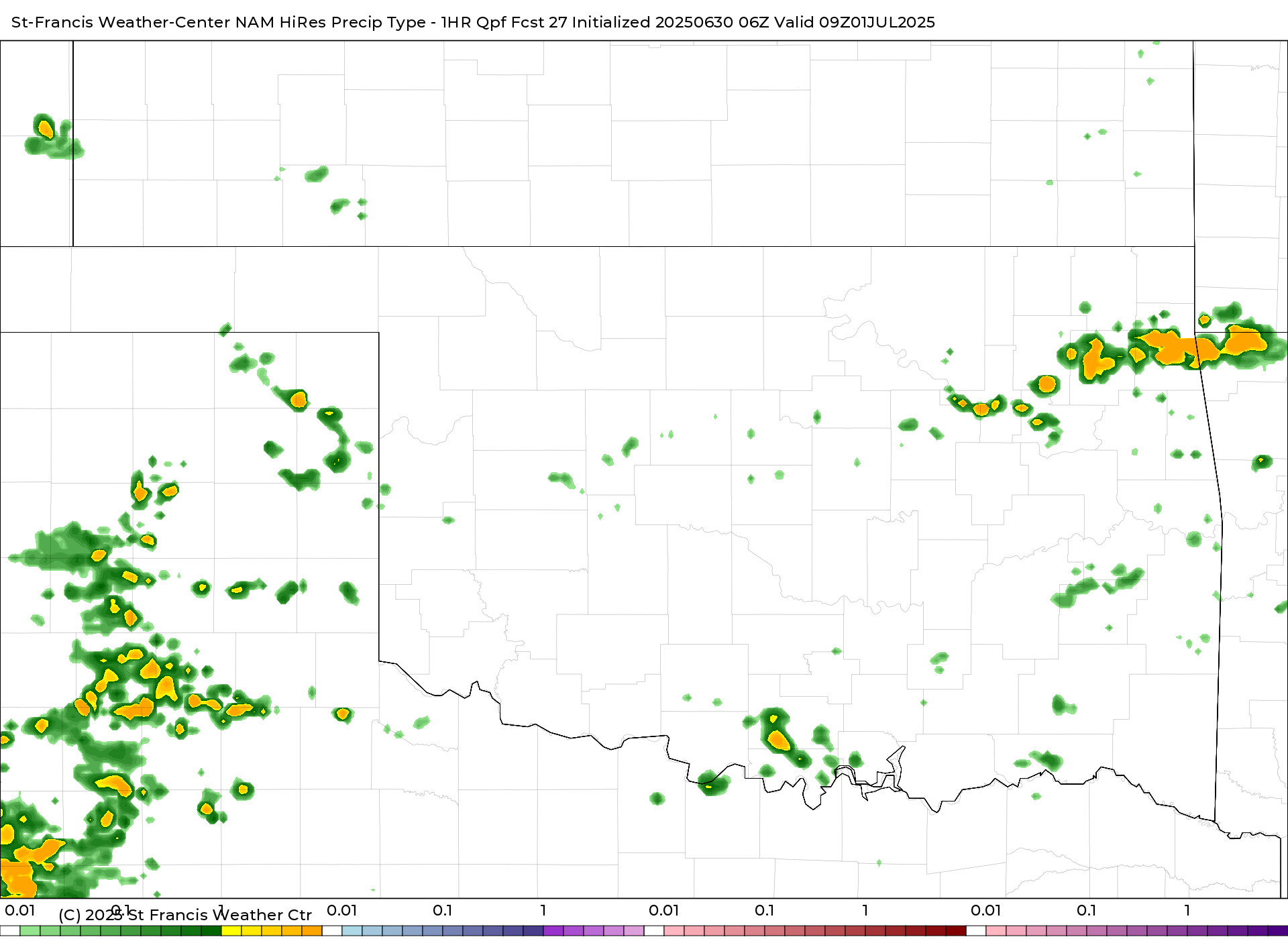Viewport: 1288px width, 939px height.
Task: Click the '0.1' label above the blue scale
Action: (x=443, y=910)
